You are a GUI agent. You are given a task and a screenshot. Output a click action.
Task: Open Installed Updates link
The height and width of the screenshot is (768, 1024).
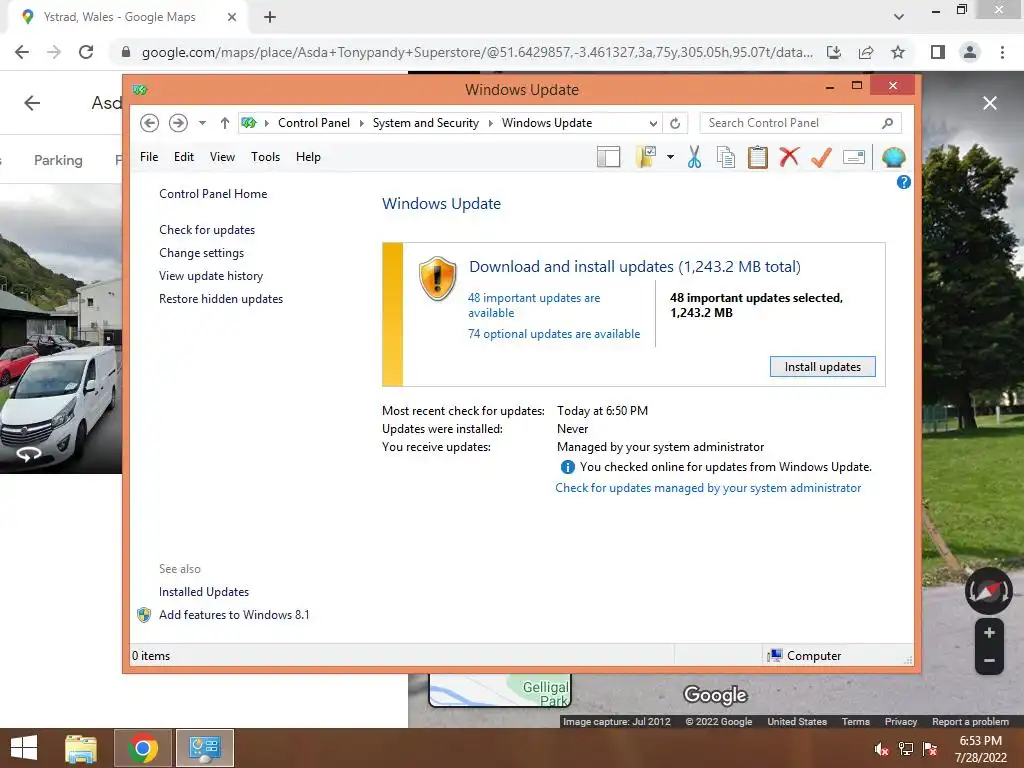tap(204, 592)
